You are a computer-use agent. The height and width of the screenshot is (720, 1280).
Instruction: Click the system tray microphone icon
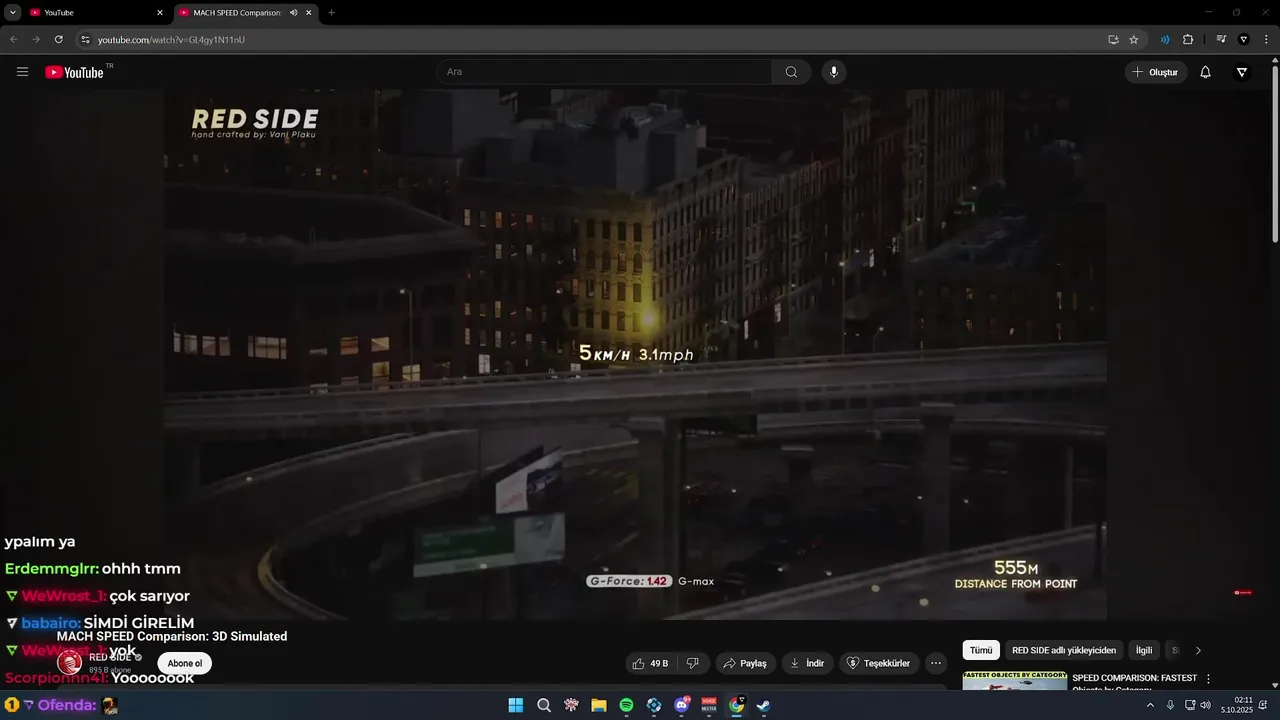coord(1170,705)
